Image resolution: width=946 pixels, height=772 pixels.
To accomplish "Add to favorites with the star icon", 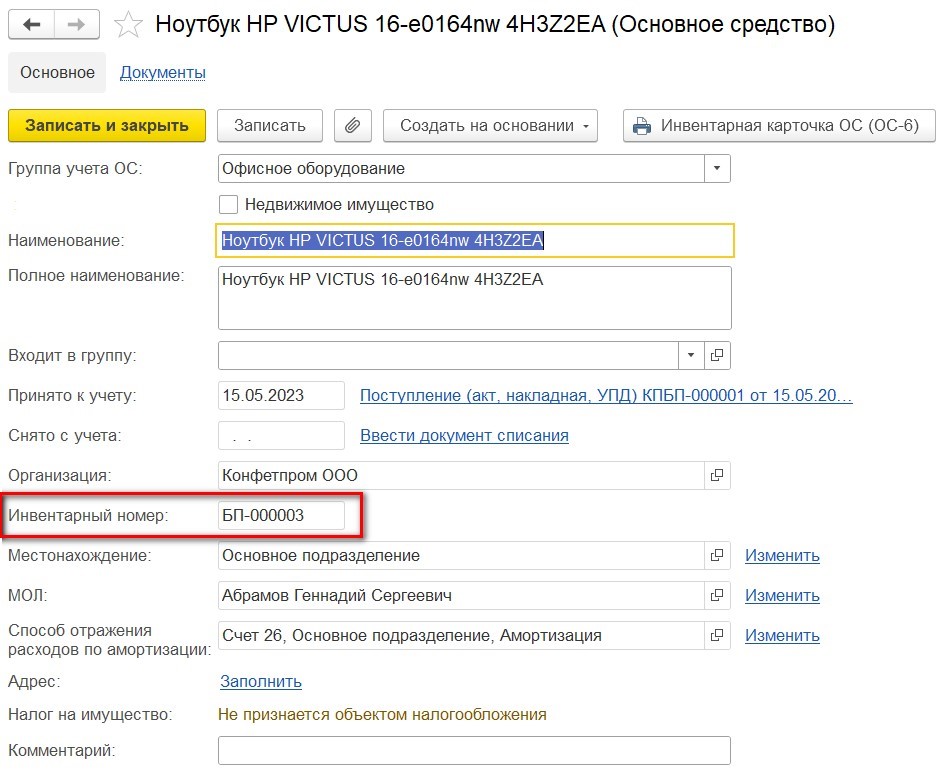I will coord(128,25).
